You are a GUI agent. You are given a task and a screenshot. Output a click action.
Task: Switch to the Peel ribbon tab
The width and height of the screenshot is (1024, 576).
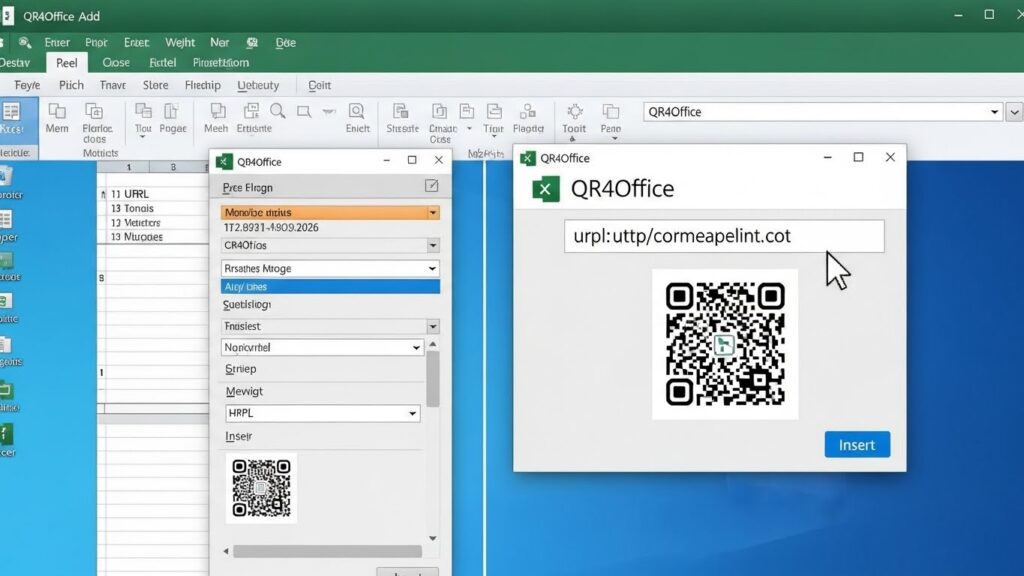coord(66,62)
